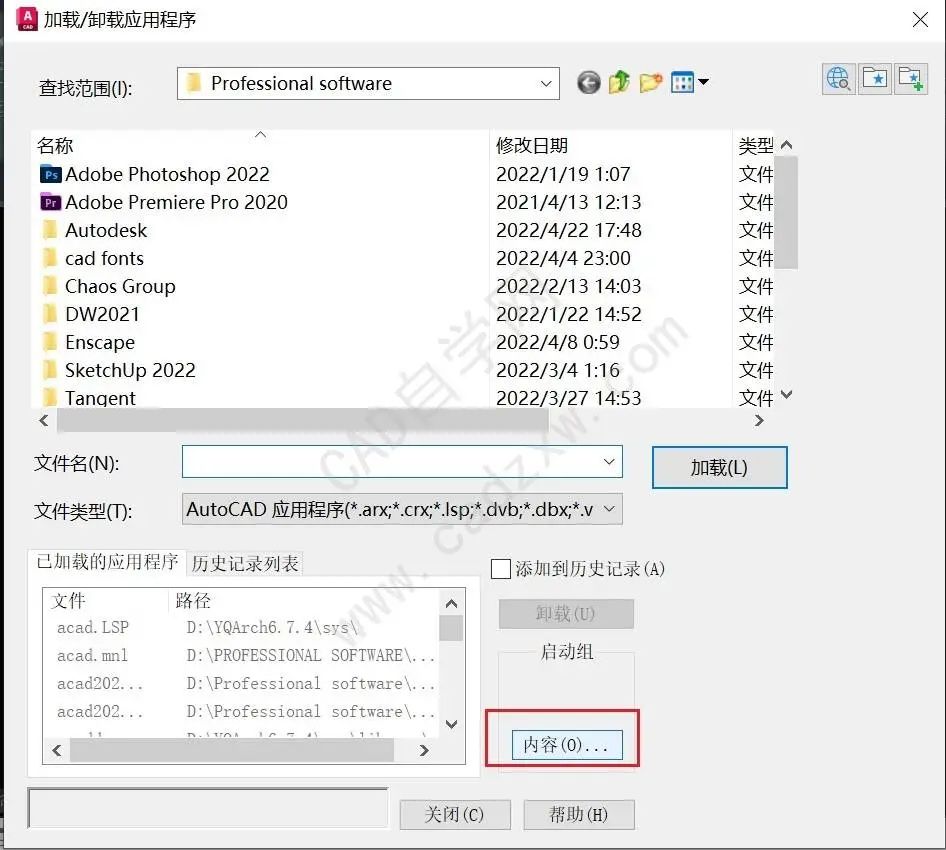Click date 2022/4/22 17:48 cell
This screenshot has width=946, height=850.
pos(568,230)
